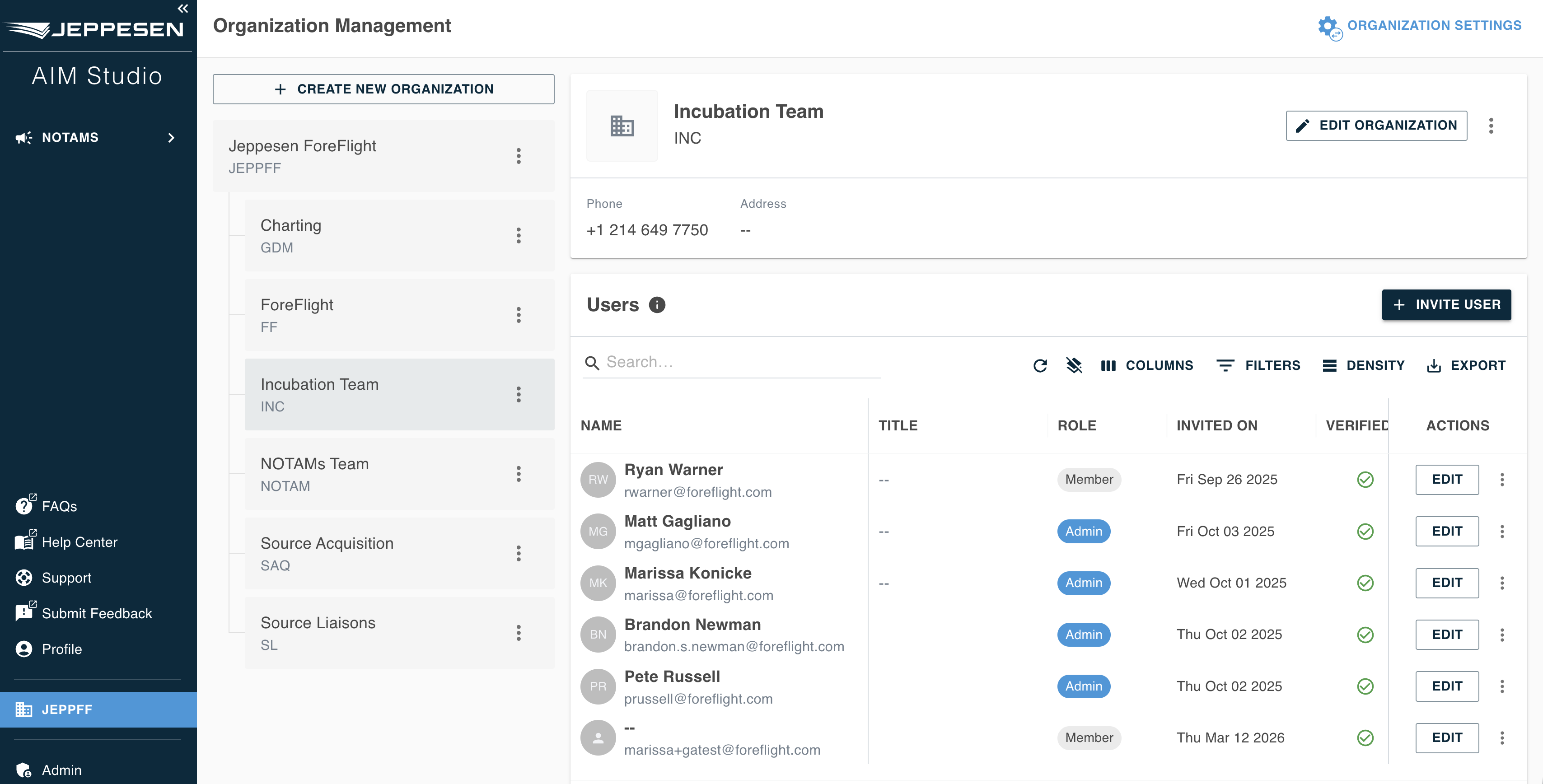Open the Density options

point(1363,366)
